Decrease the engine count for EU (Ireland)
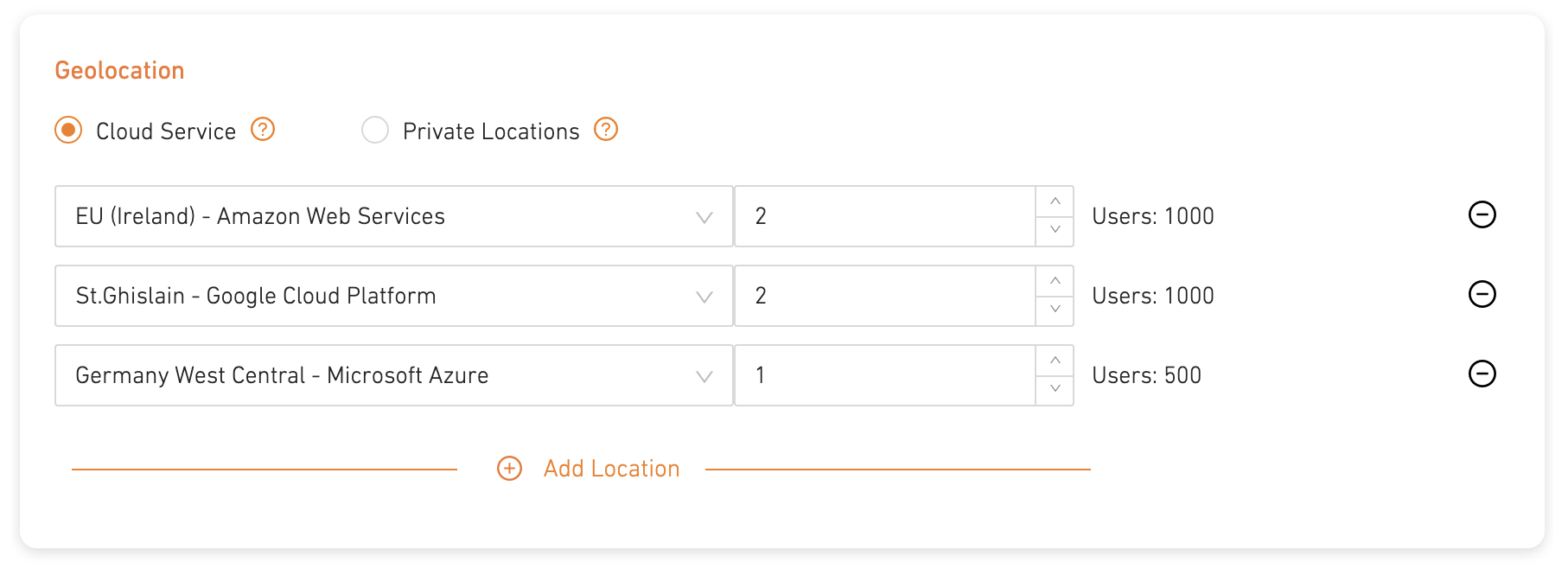Image resolution: width=1568 pixels, height=569 pixels. pos(1055,230)
